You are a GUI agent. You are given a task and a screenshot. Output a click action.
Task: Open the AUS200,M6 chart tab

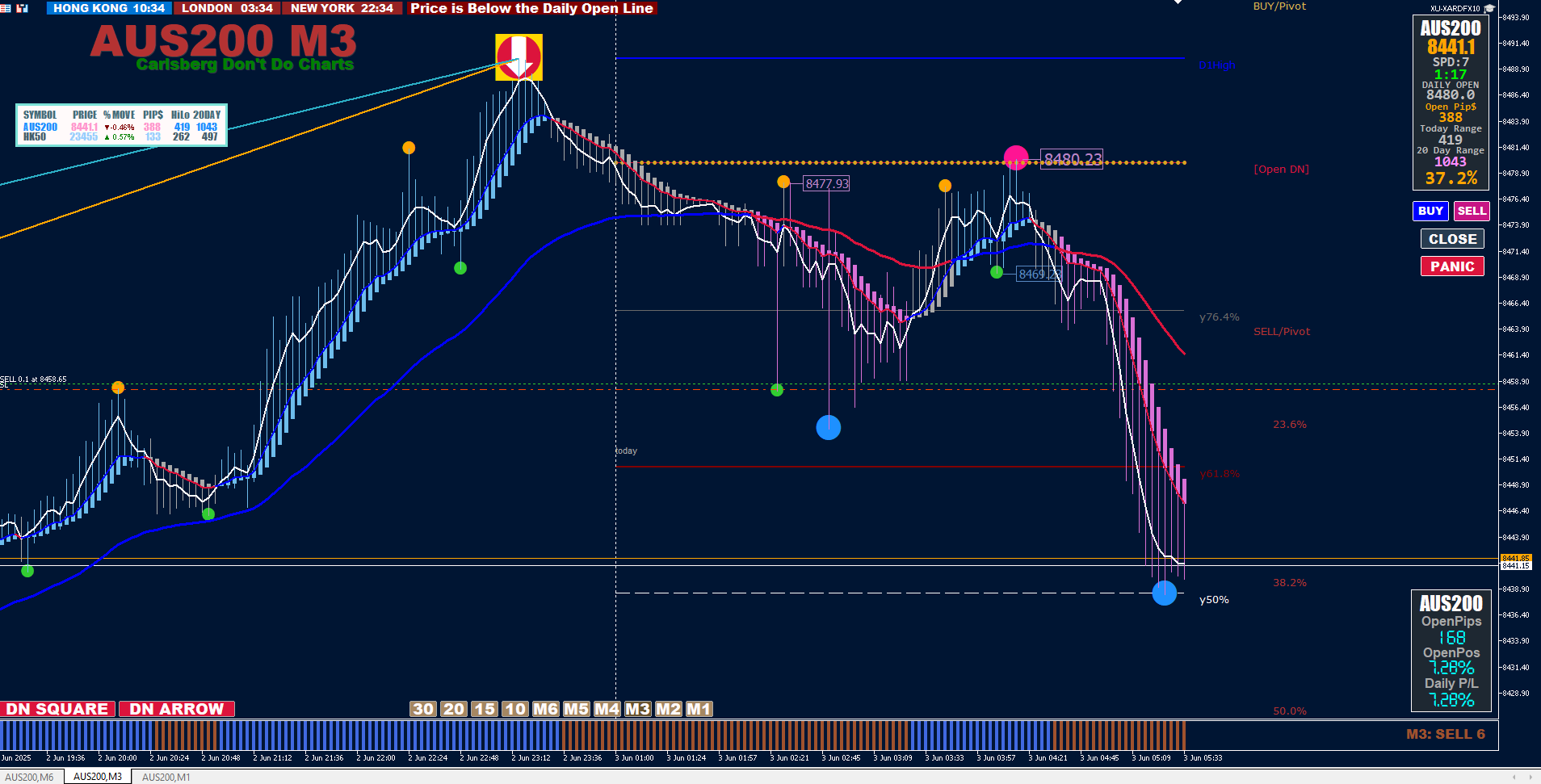(x=30, y=777)
